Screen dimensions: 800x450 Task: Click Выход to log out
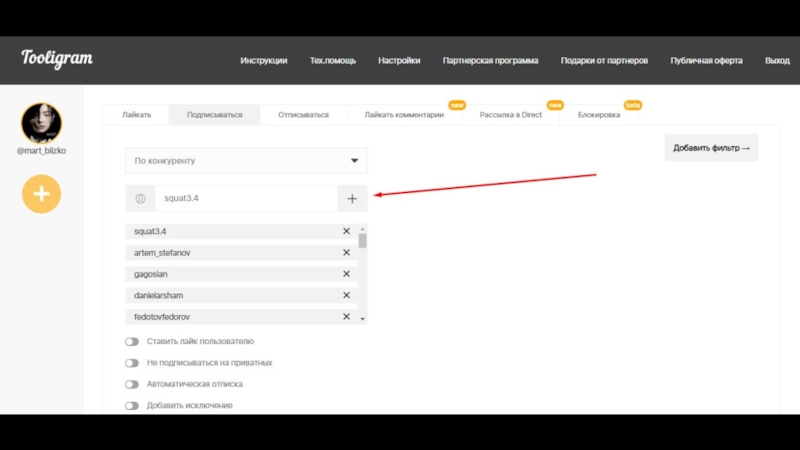(x=777, y=61)
